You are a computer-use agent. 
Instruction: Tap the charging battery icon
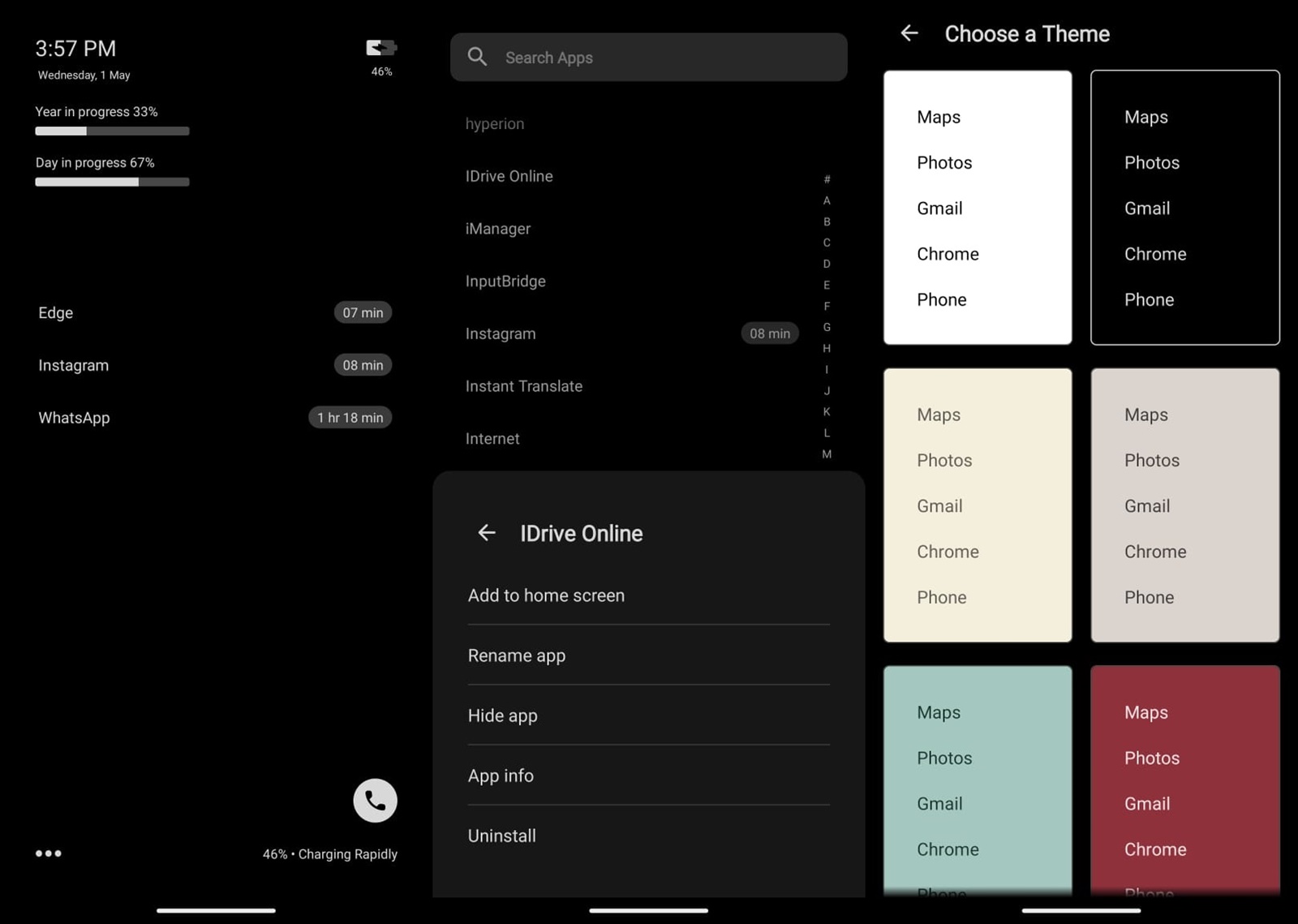point(380,47)
